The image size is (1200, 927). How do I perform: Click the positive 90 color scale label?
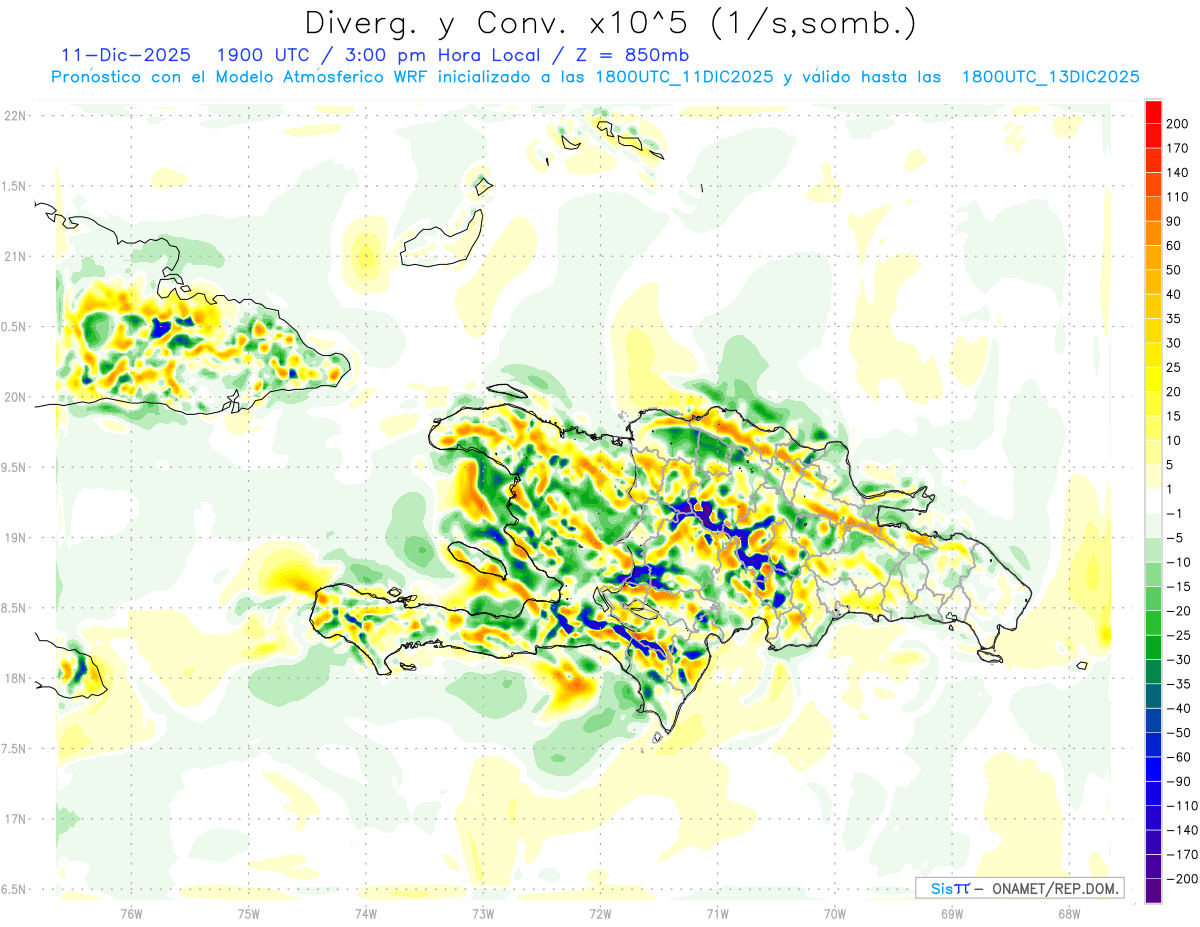coord(1174,220)
